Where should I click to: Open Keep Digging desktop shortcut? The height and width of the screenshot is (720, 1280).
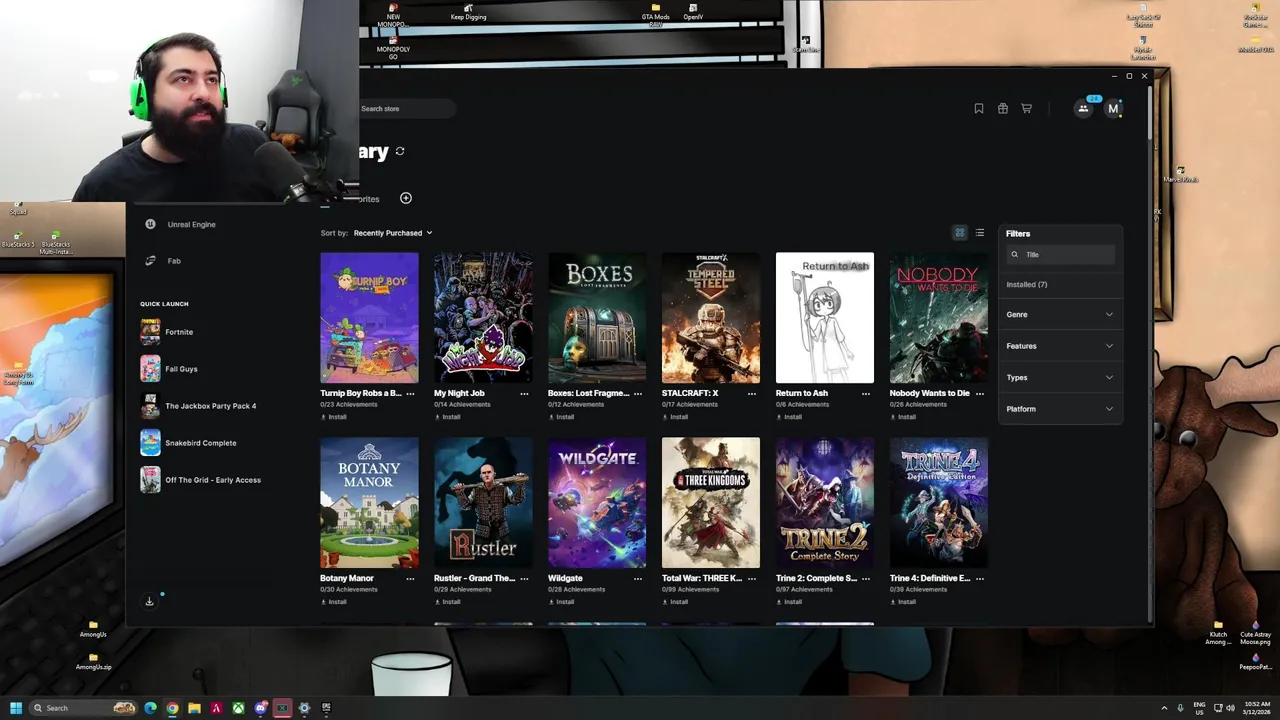(x=468, y=12)
